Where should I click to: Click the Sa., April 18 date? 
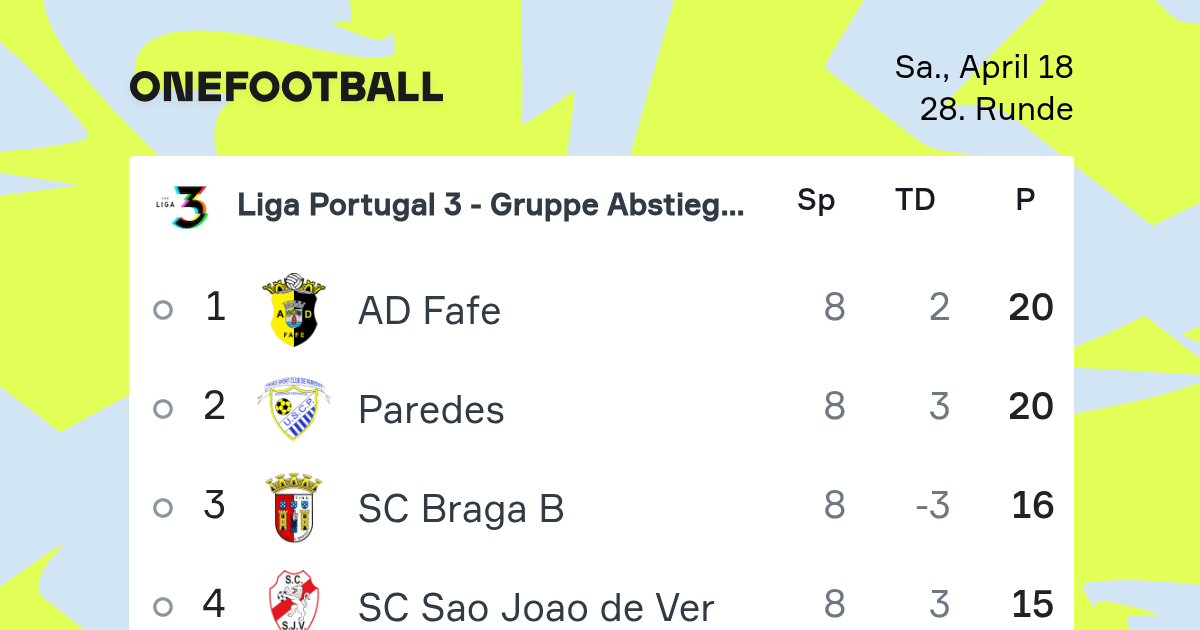pos(983,67)
